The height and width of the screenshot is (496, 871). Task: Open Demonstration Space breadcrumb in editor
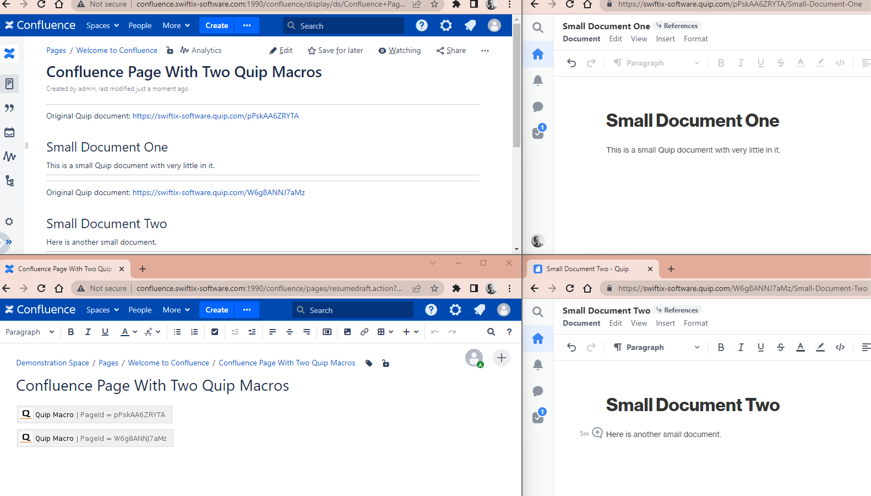click(52, 363)
